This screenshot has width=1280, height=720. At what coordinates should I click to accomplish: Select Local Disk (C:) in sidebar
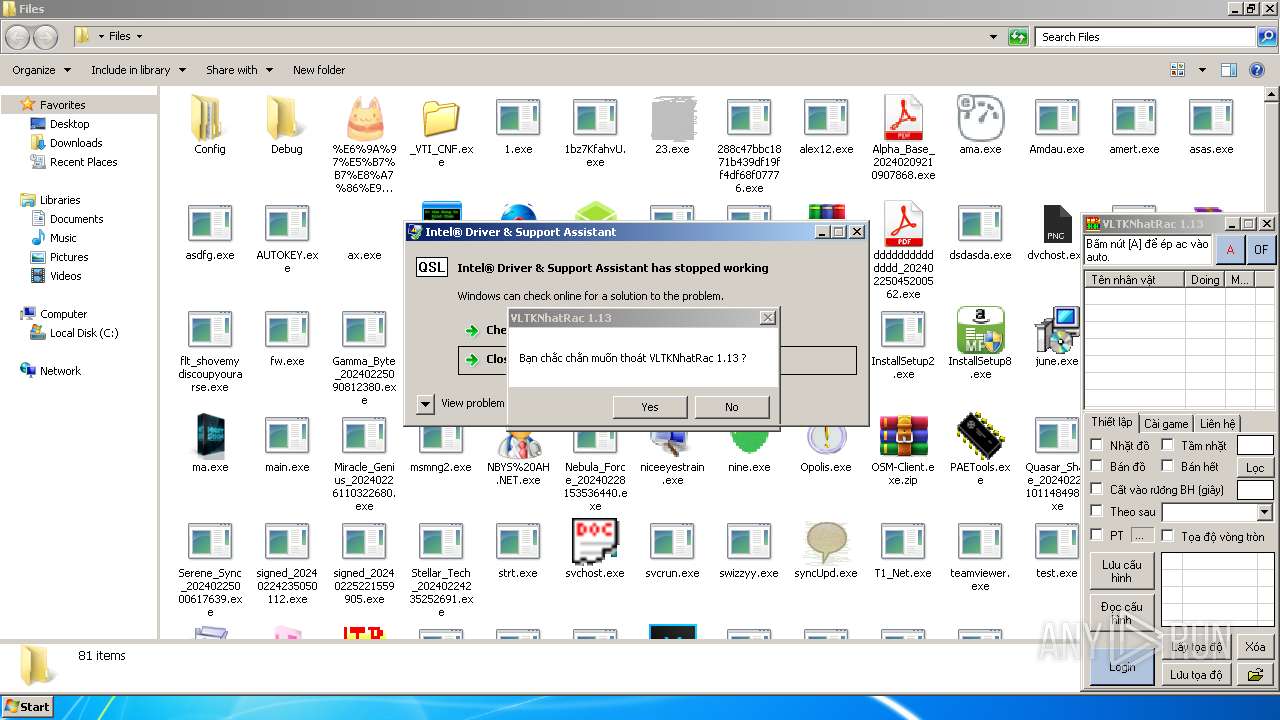tap(84, 333)
